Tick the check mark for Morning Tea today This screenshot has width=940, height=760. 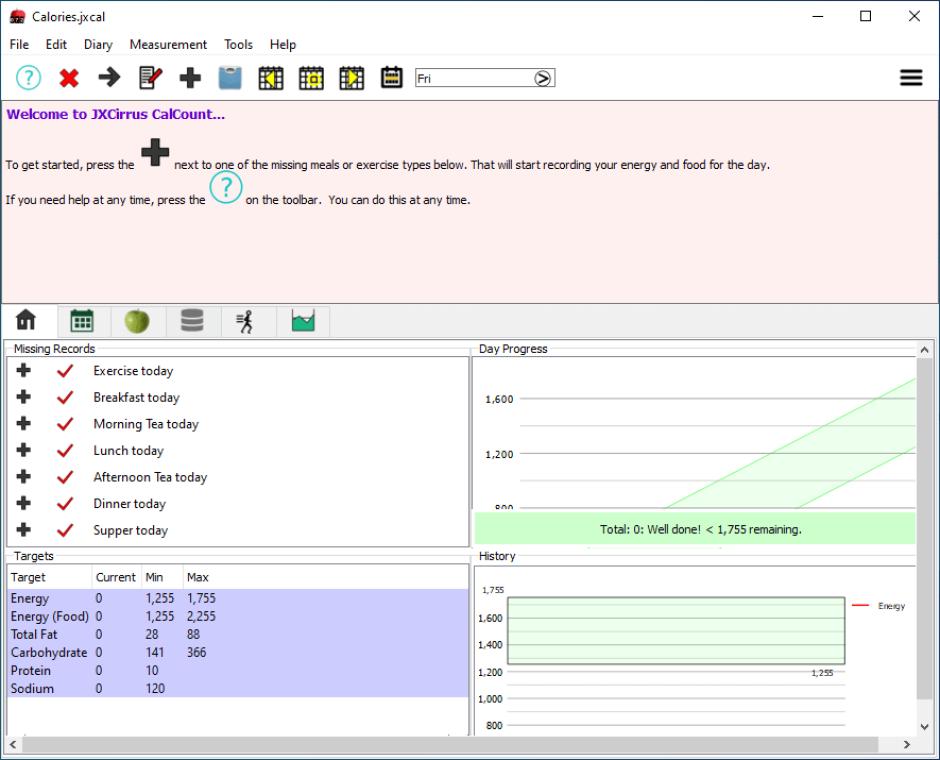point(65,424)
